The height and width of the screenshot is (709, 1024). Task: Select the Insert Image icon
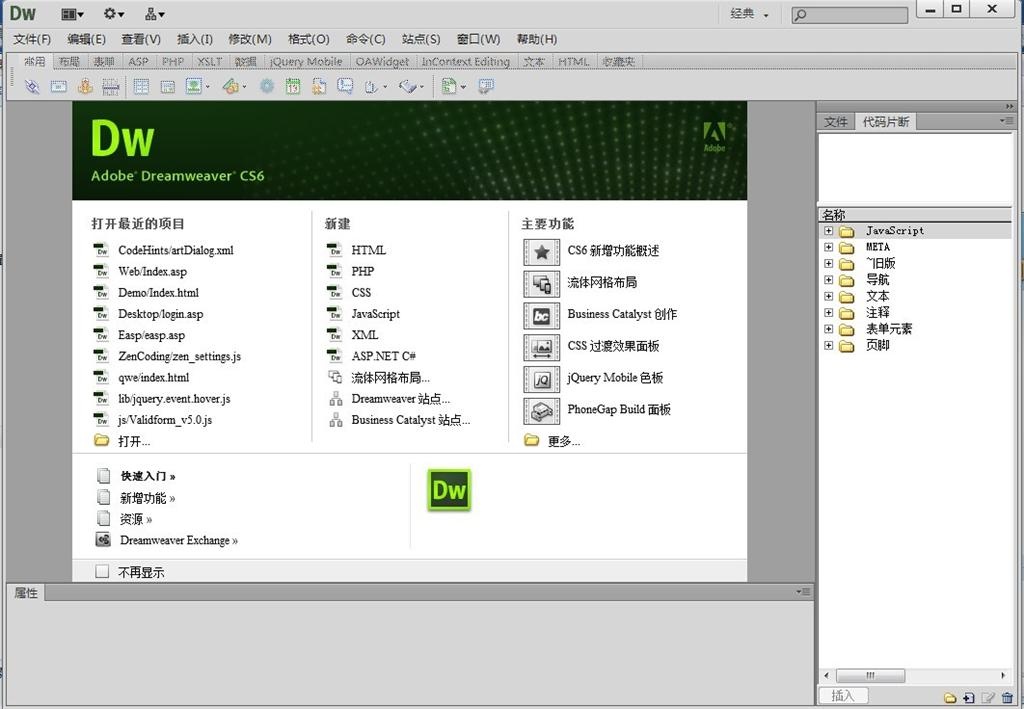[191, 86]
